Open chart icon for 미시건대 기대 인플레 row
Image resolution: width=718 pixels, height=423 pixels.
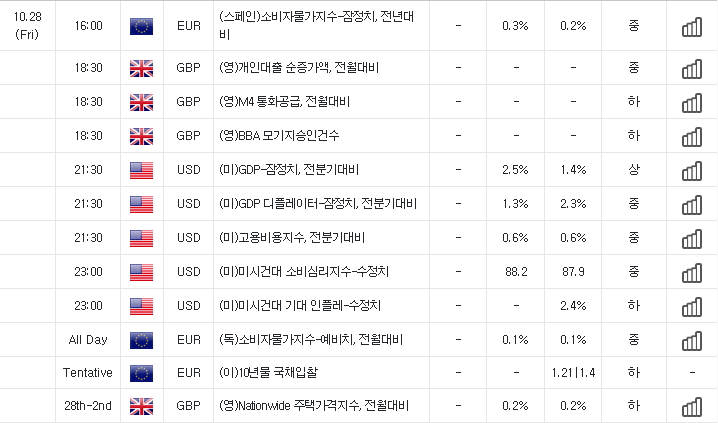tap(692, 306)
